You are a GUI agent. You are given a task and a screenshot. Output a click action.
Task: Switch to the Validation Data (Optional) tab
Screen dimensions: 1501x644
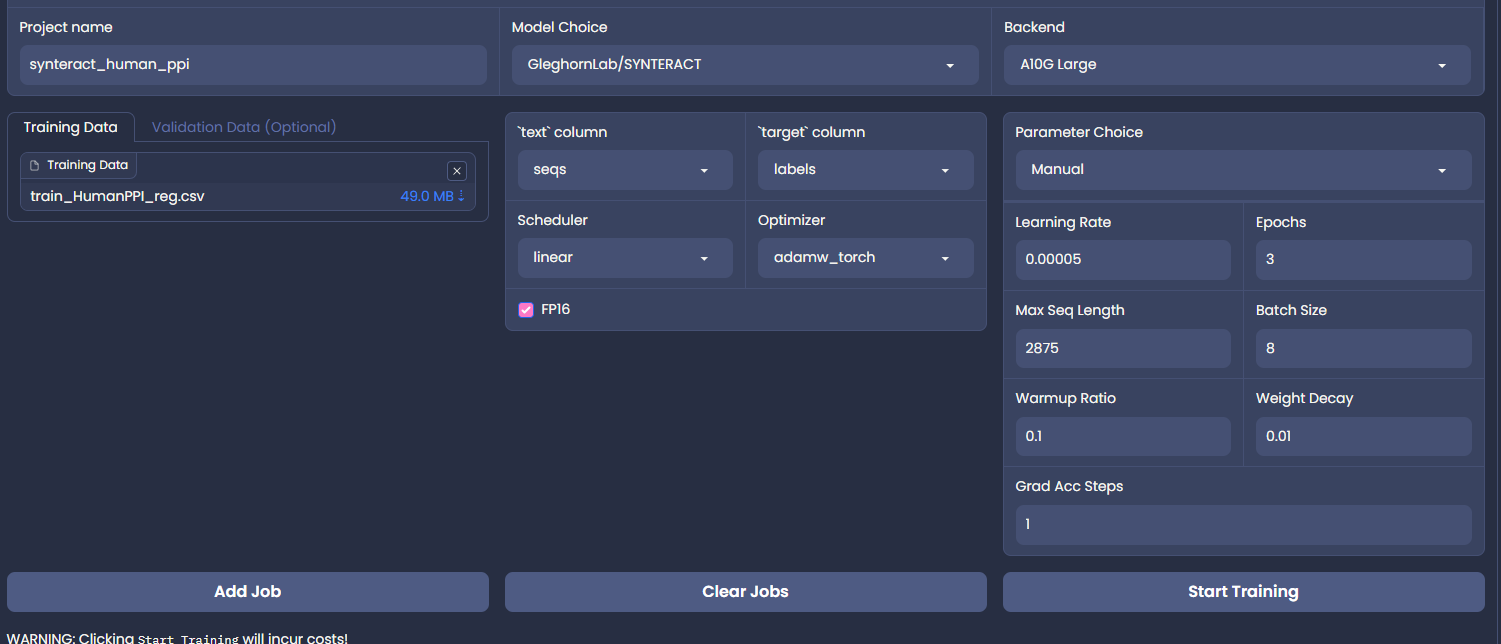(243, 127)
